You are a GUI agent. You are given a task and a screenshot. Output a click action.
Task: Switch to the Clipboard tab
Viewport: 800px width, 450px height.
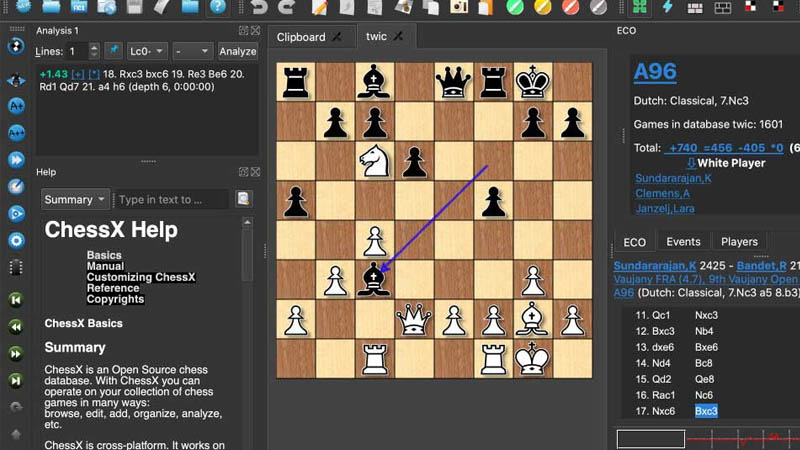click(x=301, y=37)
